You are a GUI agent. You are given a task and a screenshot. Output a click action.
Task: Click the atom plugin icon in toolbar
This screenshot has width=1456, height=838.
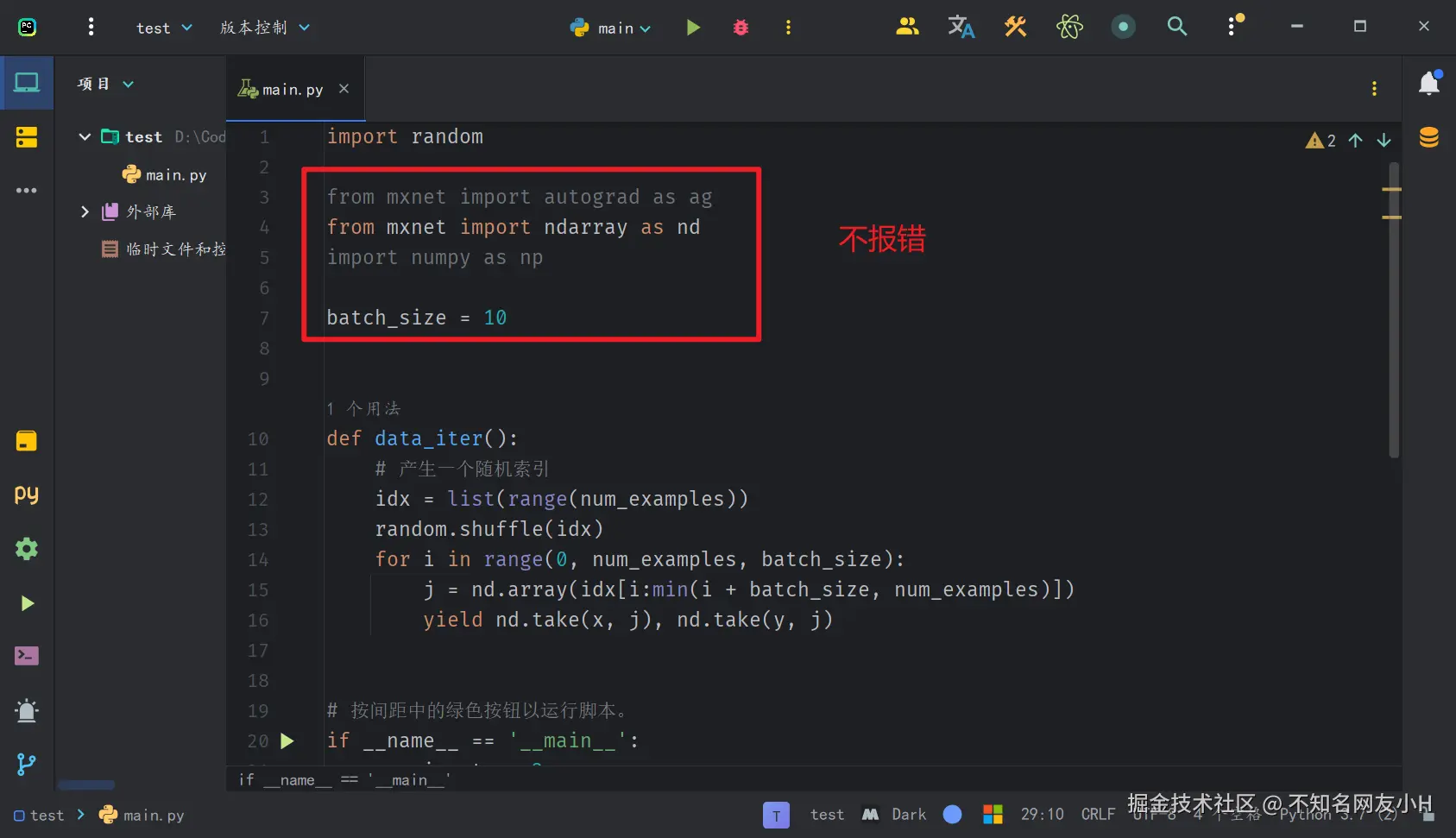(x=1069, y=27)
